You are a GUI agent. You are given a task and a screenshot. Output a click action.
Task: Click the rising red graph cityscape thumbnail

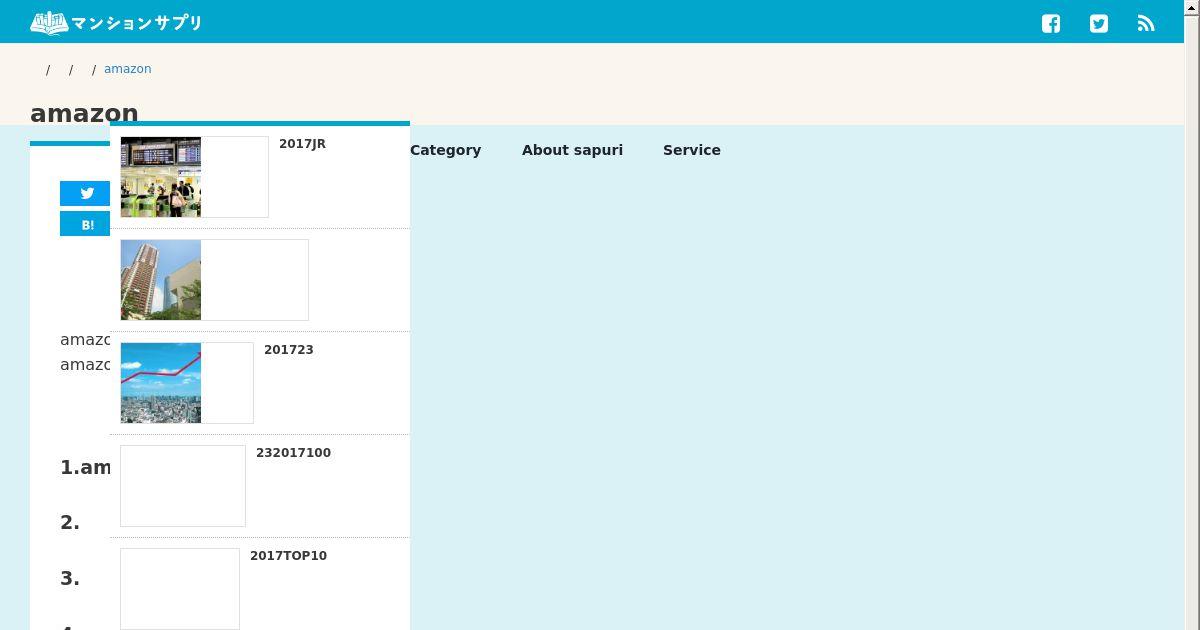coord(161,383)
